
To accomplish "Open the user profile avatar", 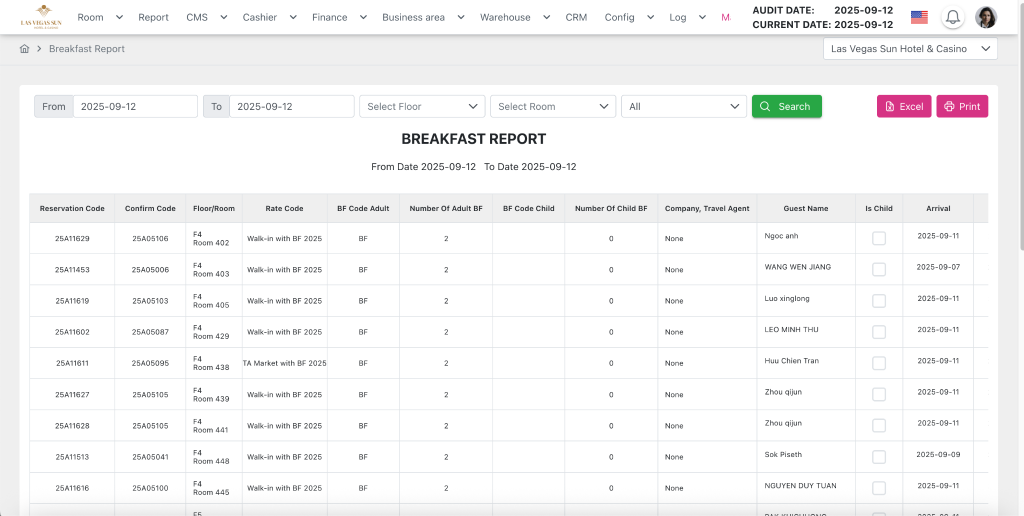I will [x=986, y=17].
